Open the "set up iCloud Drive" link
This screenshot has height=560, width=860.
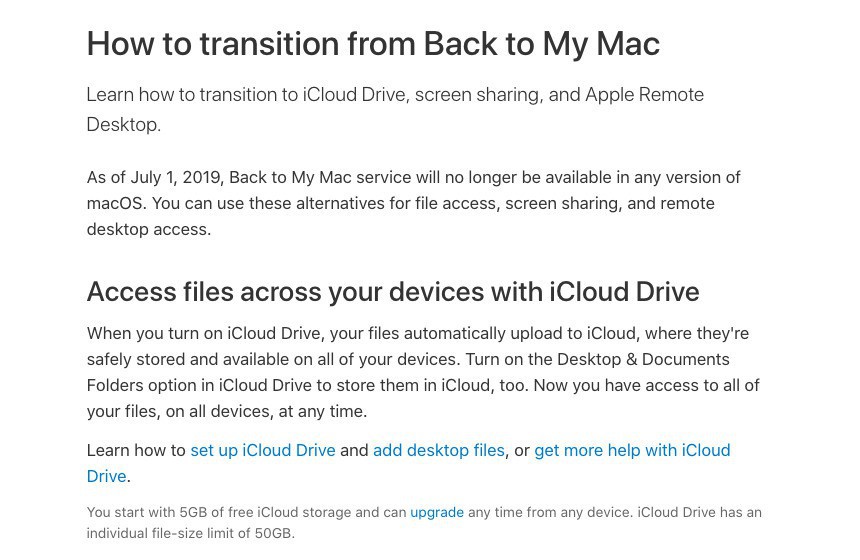[263, 451]
